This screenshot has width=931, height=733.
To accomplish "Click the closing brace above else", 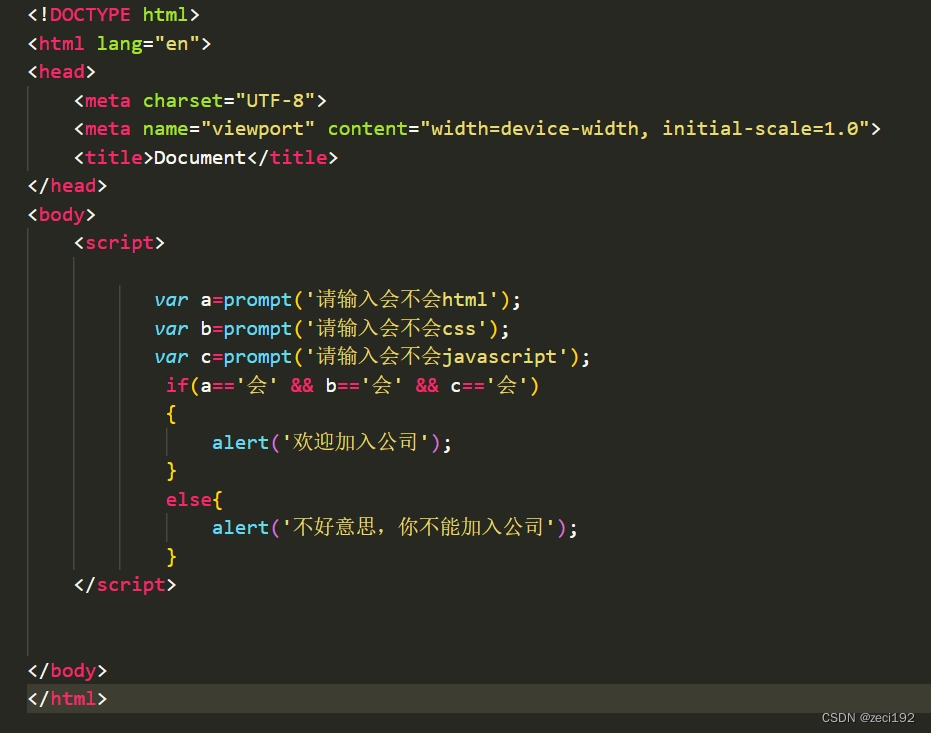I will (171, 471).
